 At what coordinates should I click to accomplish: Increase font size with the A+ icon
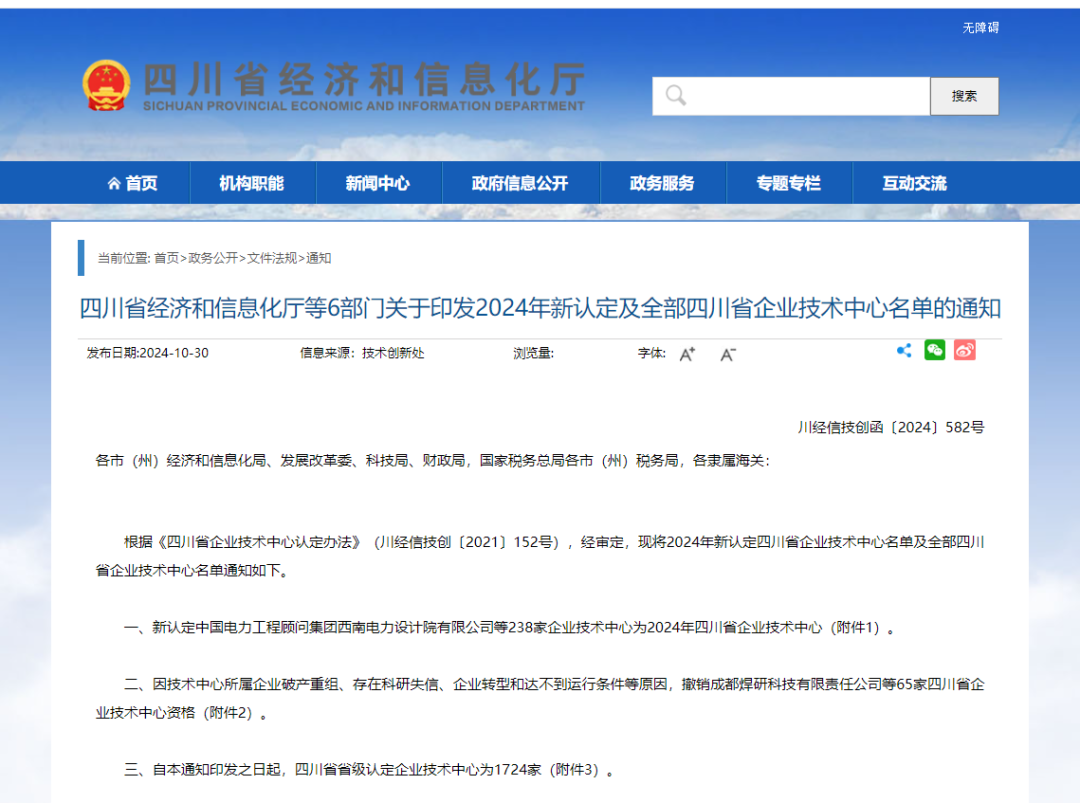[x=686, y=353]
